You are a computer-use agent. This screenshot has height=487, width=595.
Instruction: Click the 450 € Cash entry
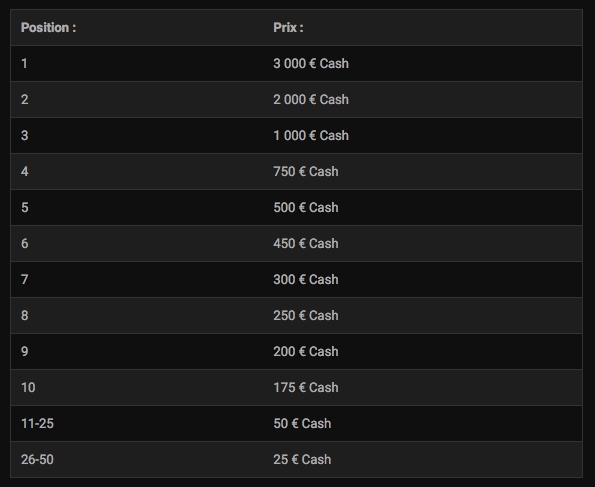[306, 243]
